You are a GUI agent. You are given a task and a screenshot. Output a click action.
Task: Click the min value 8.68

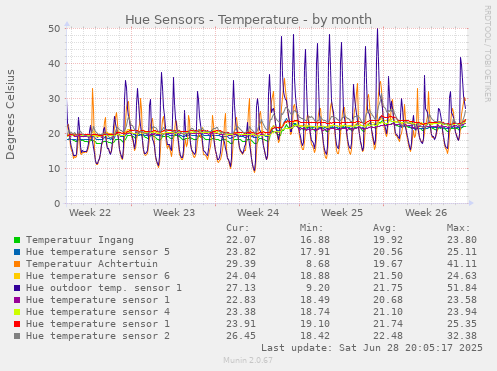click(318, 264)
